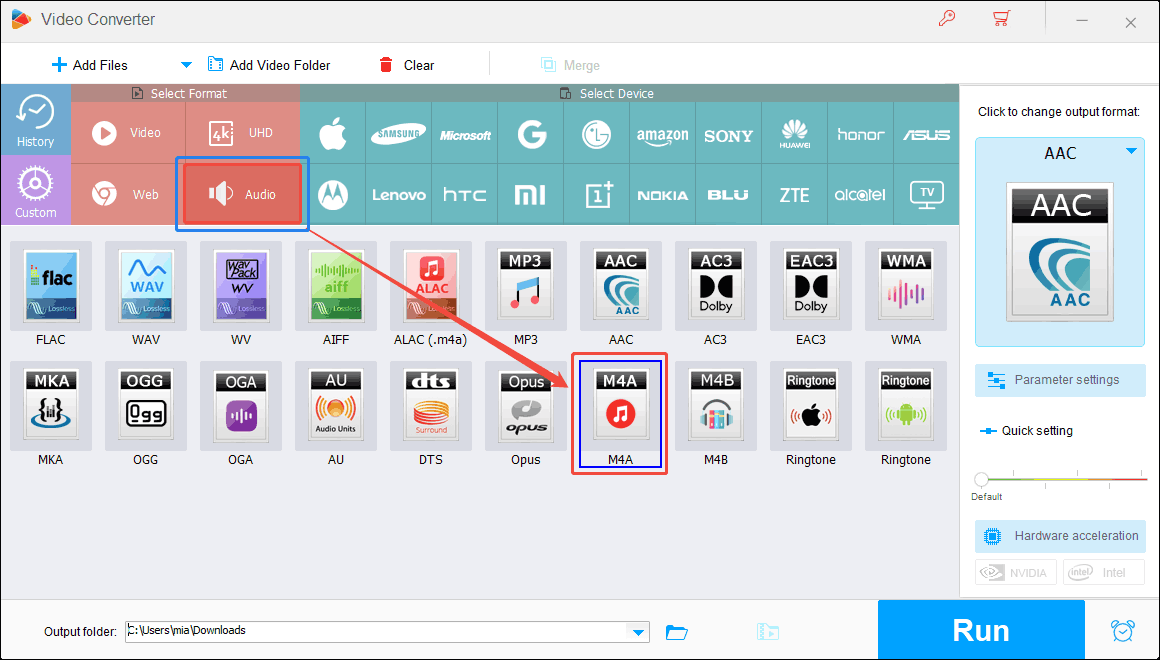Open Parameter settings

1060,380
